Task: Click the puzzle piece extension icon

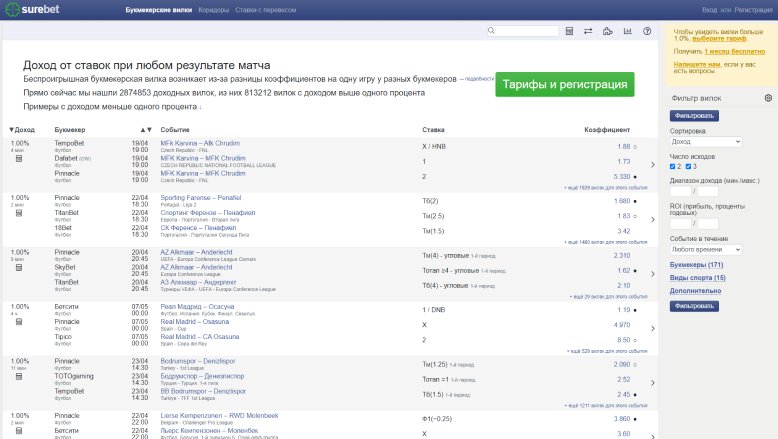Action: click(608, 32)
